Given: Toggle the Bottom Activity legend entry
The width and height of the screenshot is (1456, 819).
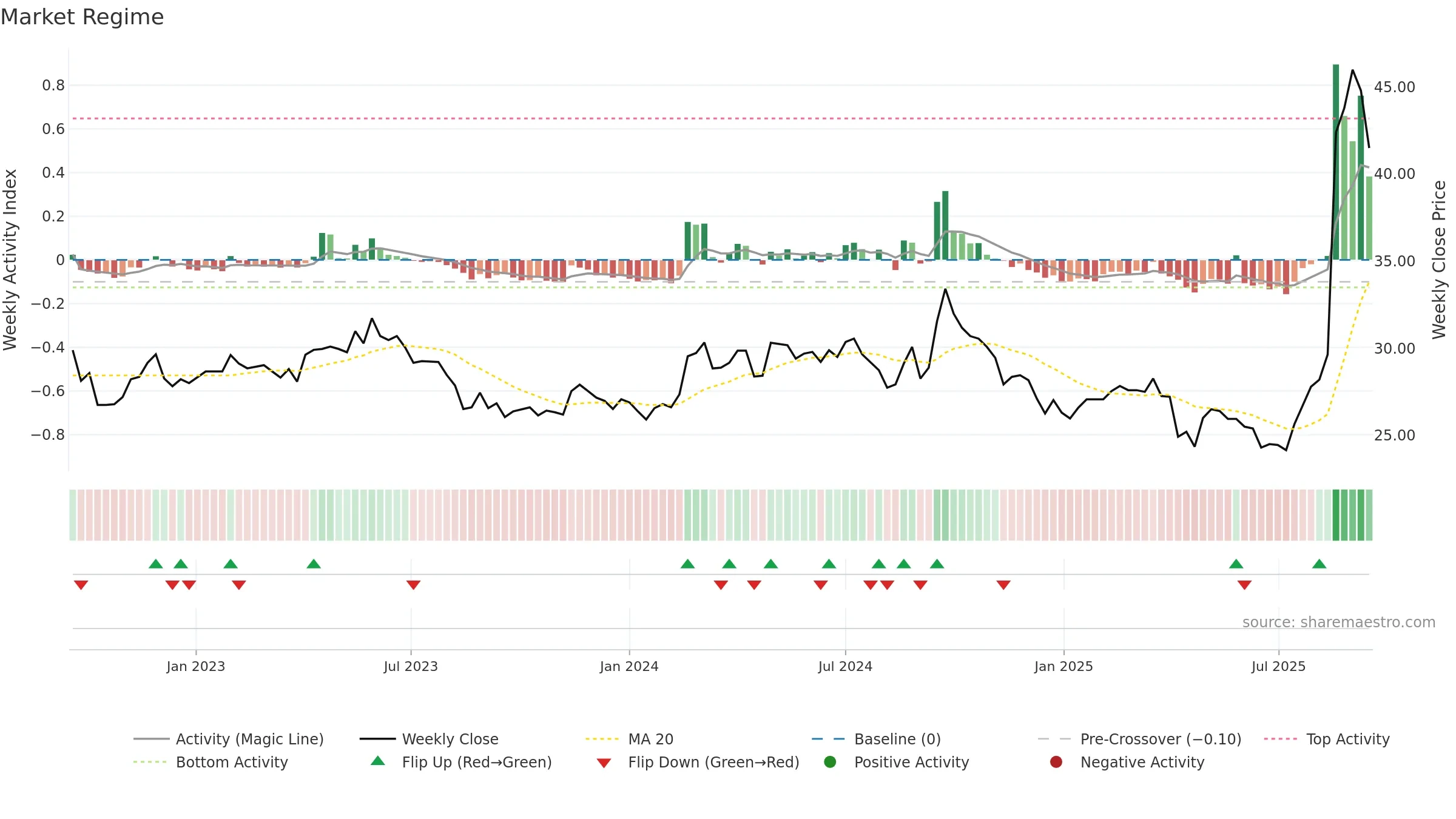Looking at the screenshot, I should pyautogui.click(x=211, y=762).
